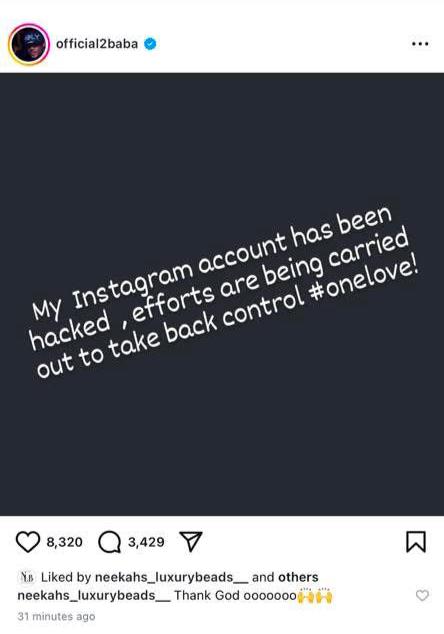Like the post with heart icon
The height and width of the screenshot is (634, 444).
(27, 542)
